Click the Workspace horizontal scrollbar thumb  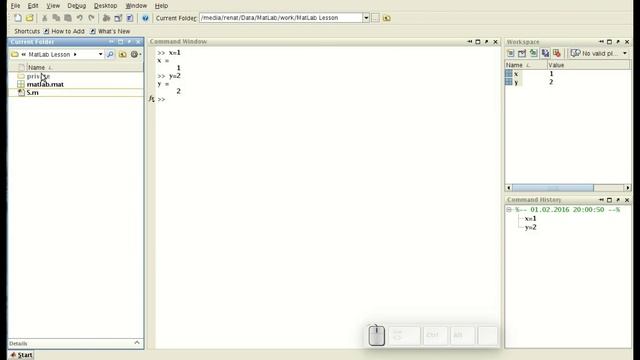553,188
